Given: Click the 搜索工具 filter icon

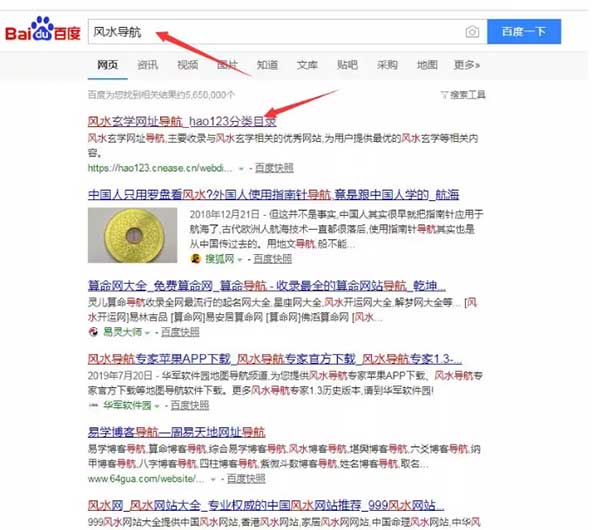Looking at the screenshot, I should point(444,95).
